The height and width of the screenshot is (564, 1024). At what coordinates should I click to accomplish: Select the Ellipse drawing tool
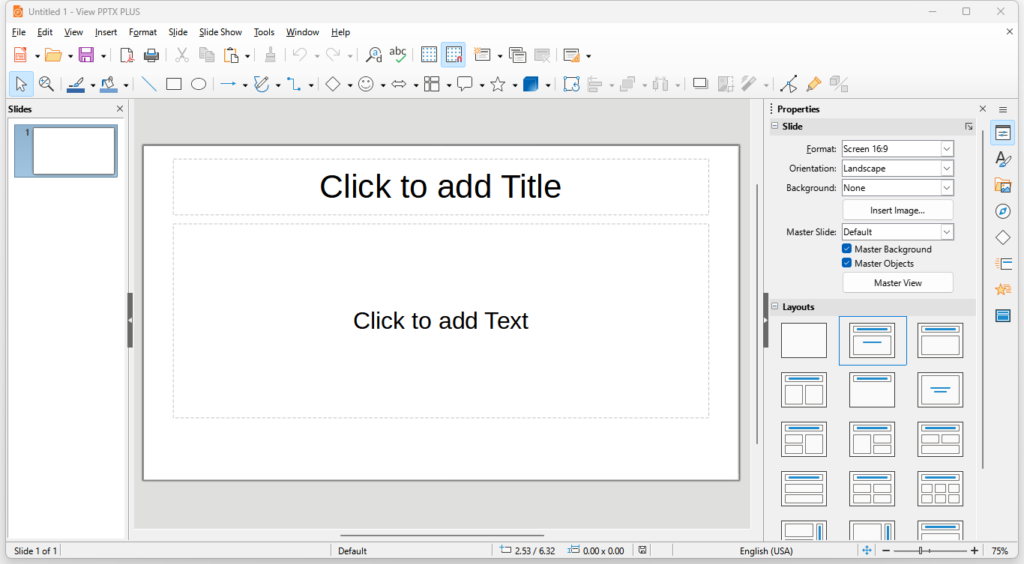pos(199,84)
